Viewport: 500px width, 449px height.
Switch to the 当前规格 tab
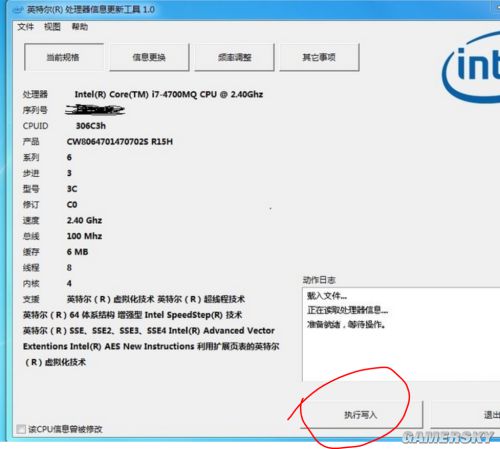point(63,57)
